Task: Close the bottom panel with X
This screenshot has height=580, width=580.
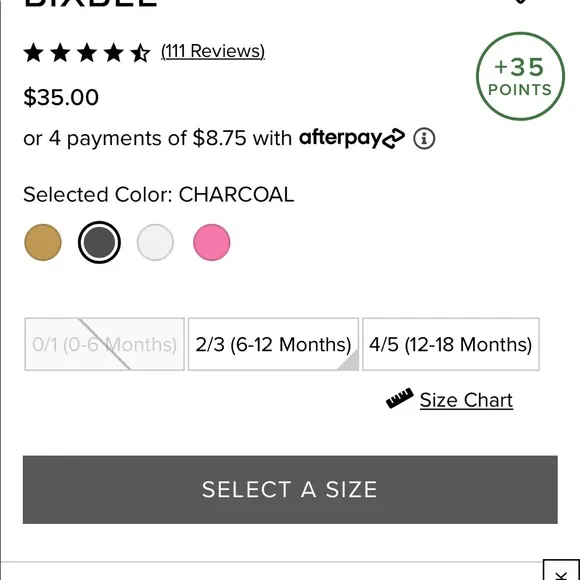Action: [562, 571]
